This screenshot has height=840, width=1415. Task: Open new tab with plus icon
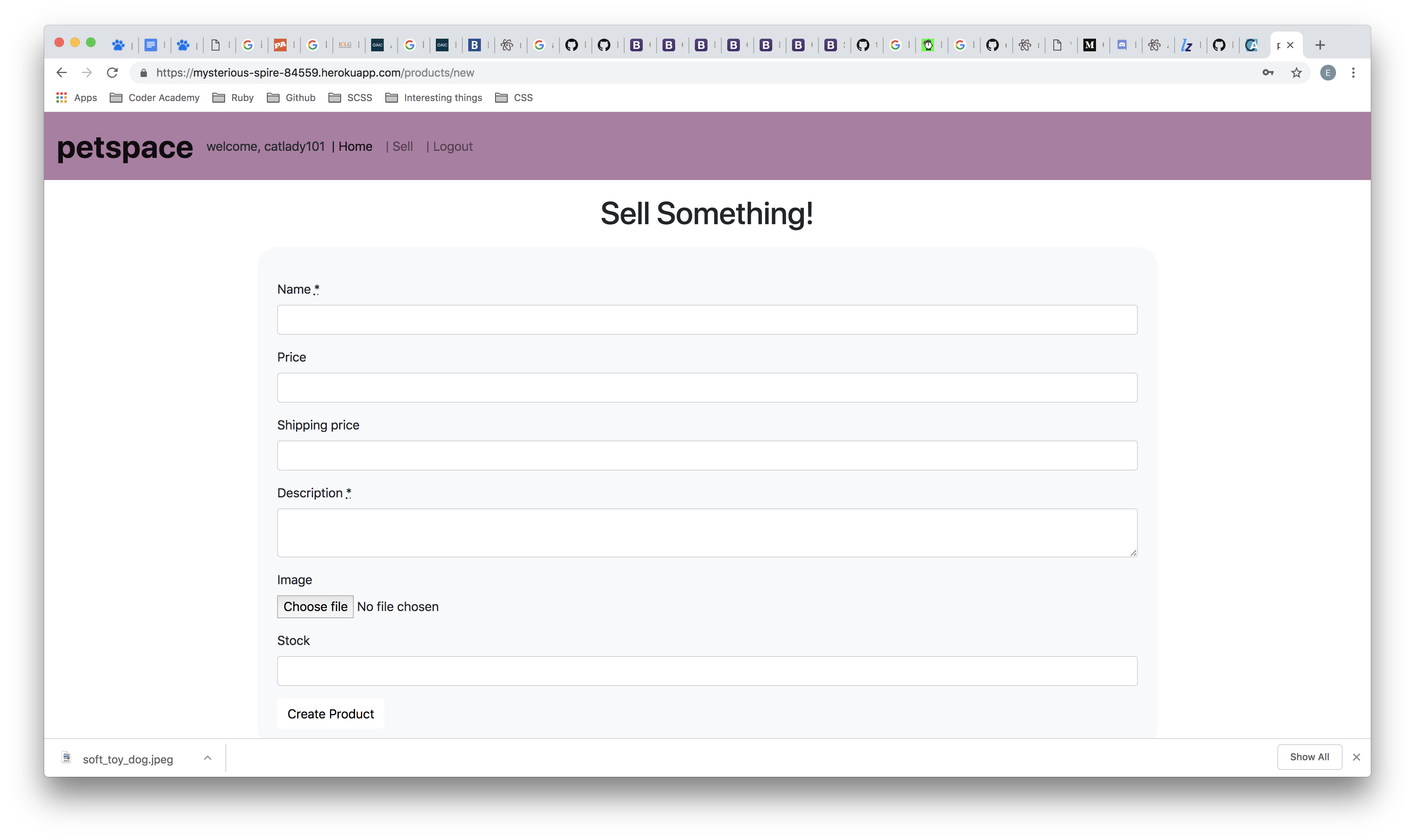click(1320, 45)
